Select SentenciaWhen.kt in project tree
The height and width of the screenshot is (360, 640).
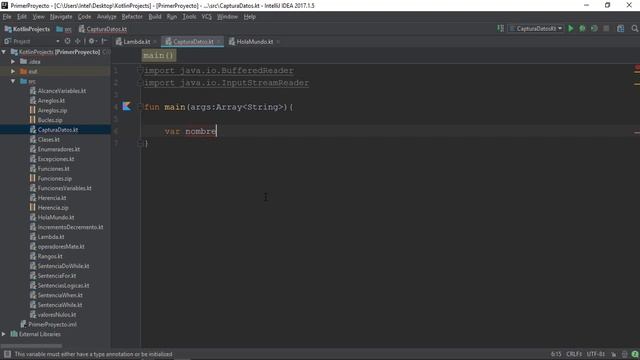pos(60,295)
